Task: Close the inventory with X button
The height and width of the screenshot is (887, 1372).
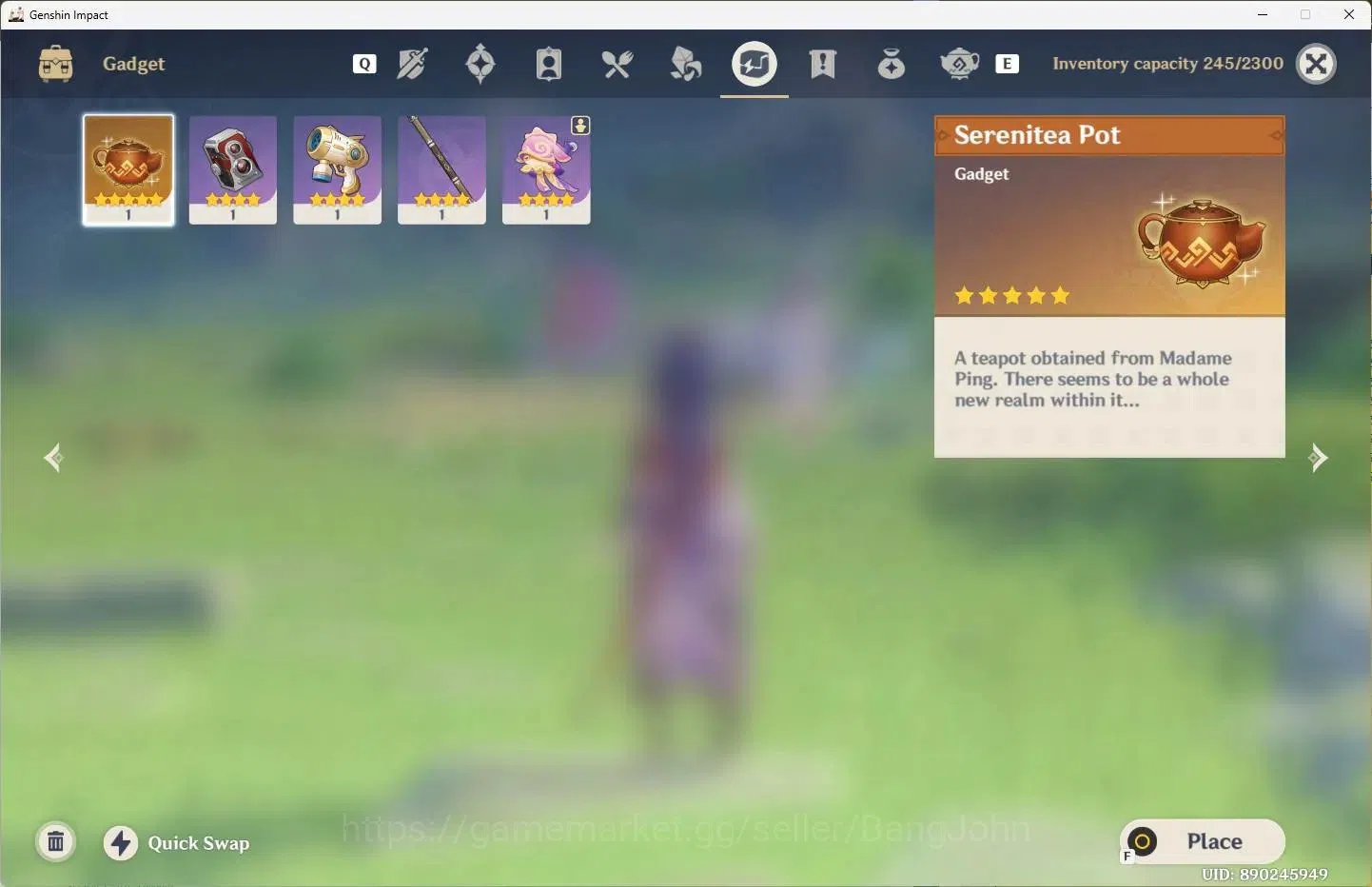Action: [x=1317, y=64]
